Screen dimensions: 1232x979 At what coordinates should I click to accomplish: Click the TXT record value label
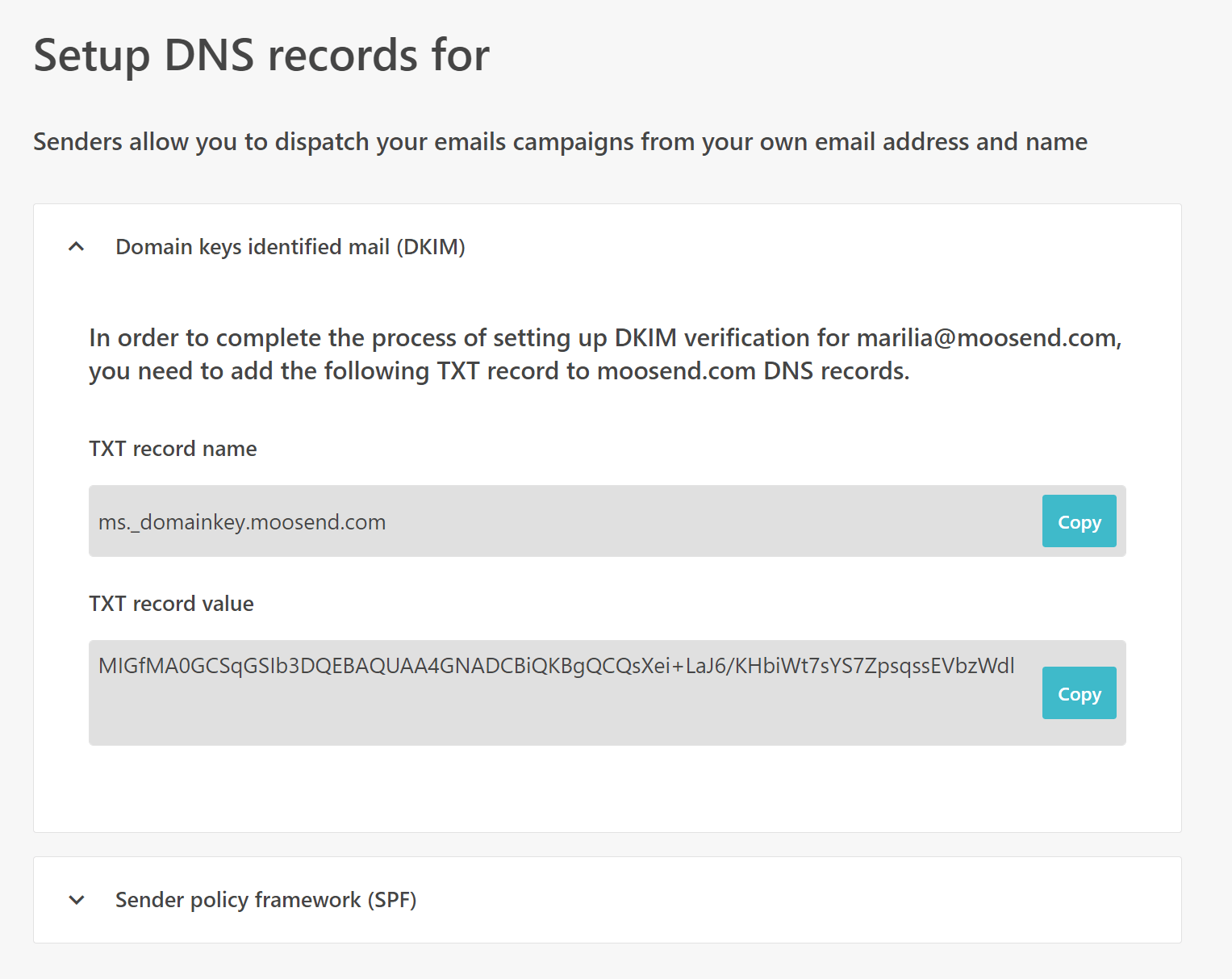(x=171, y=604)
